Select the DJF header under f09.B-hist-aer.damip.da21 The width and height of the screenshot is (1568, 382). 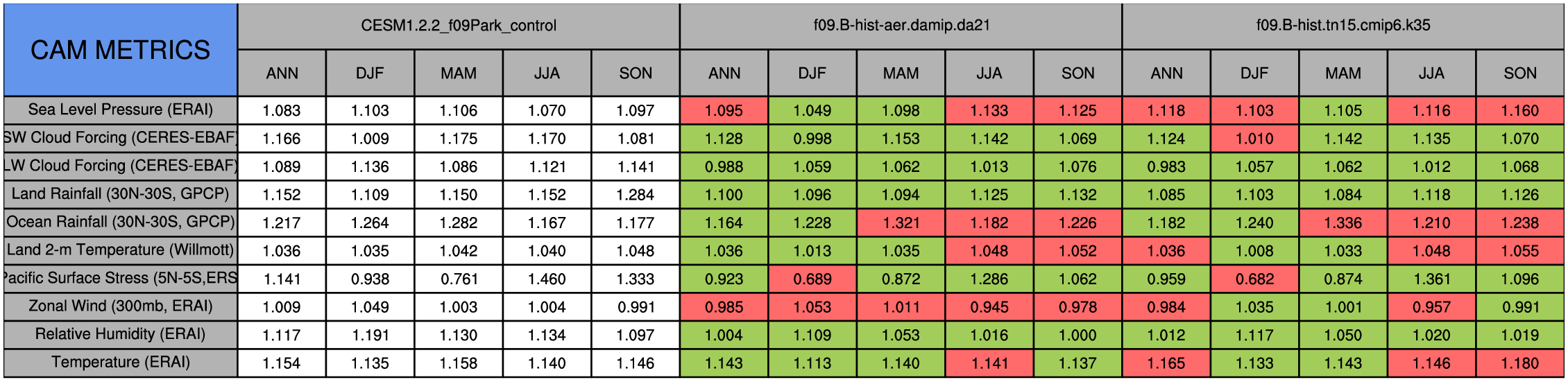(812, 73)
